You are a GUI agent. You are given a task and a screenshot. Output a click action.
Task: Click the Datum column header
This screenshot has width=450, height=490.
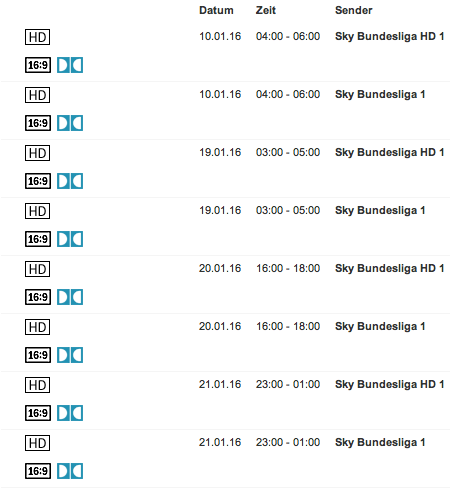(x=216, y=10)
